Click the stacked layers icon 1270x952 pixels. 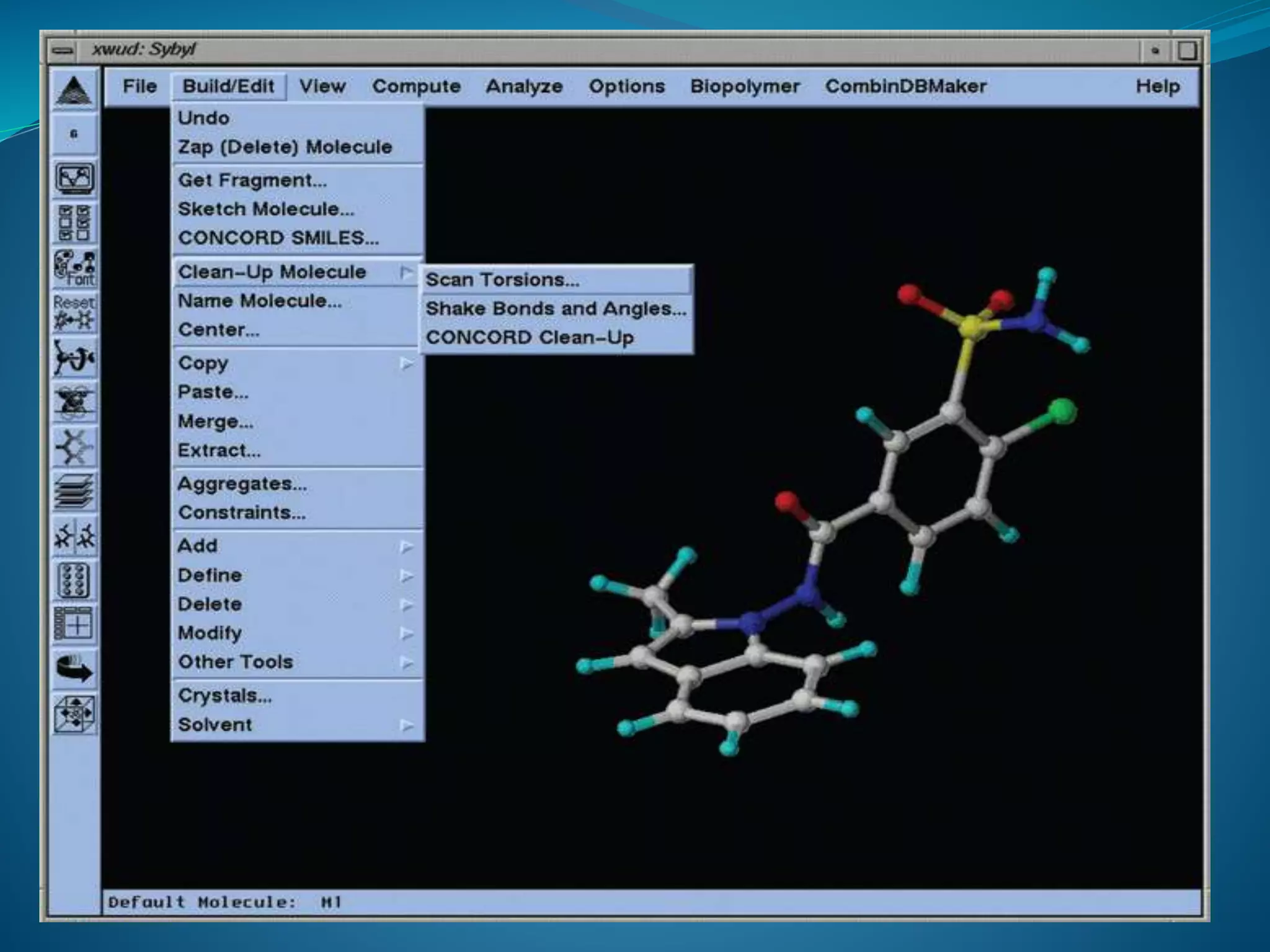click(74, 491)
